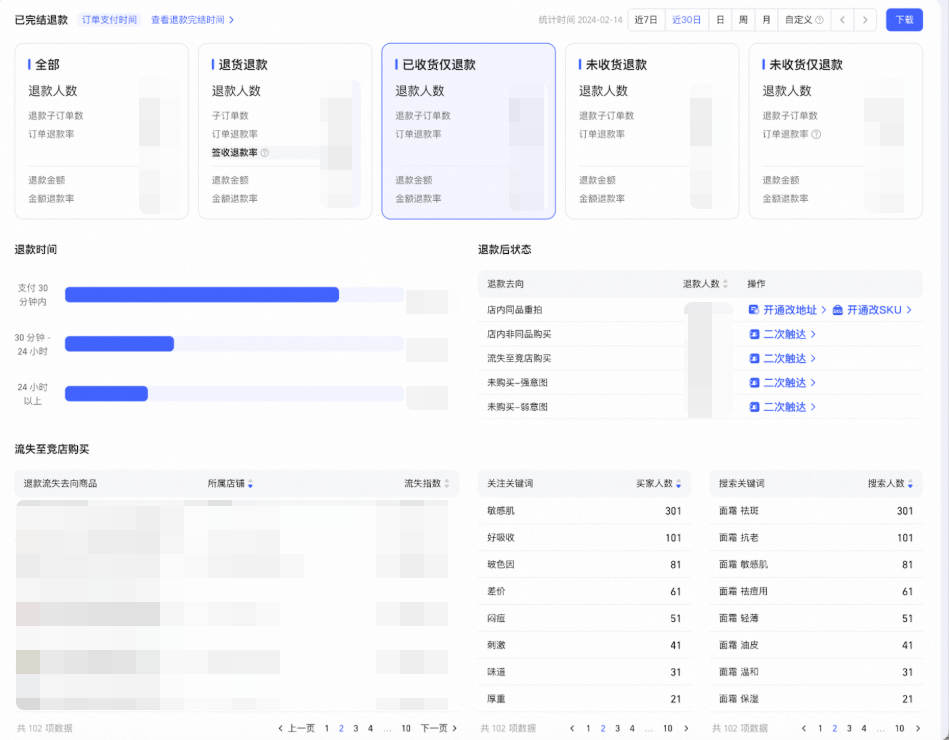Screen dimensions: 949x740
Task: Go to previous period arrow
Action: pyautogui.click(x=842, y=20)
